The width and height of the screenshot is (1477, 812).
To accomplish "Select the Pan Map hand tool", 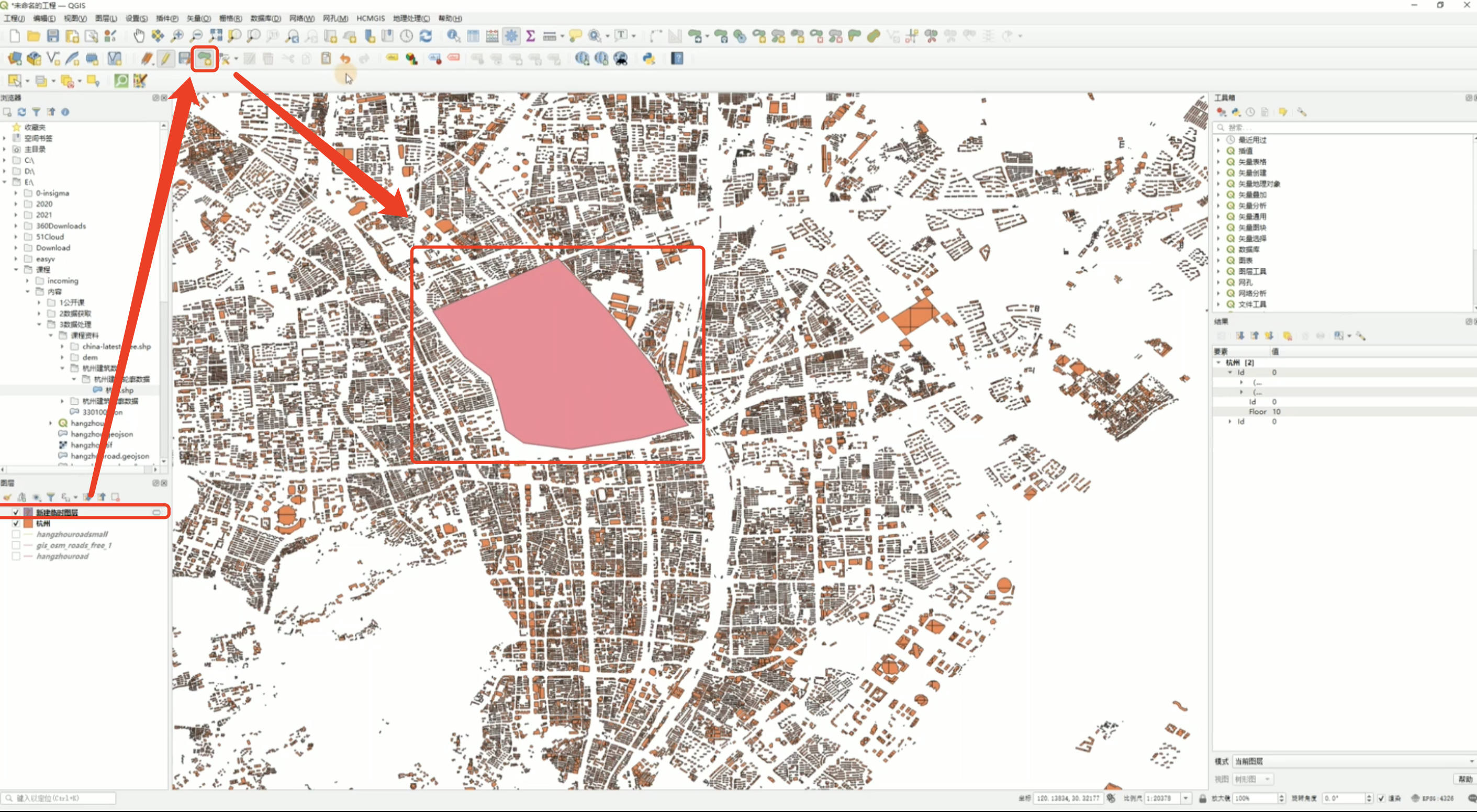I will click(x=139, y=36).
